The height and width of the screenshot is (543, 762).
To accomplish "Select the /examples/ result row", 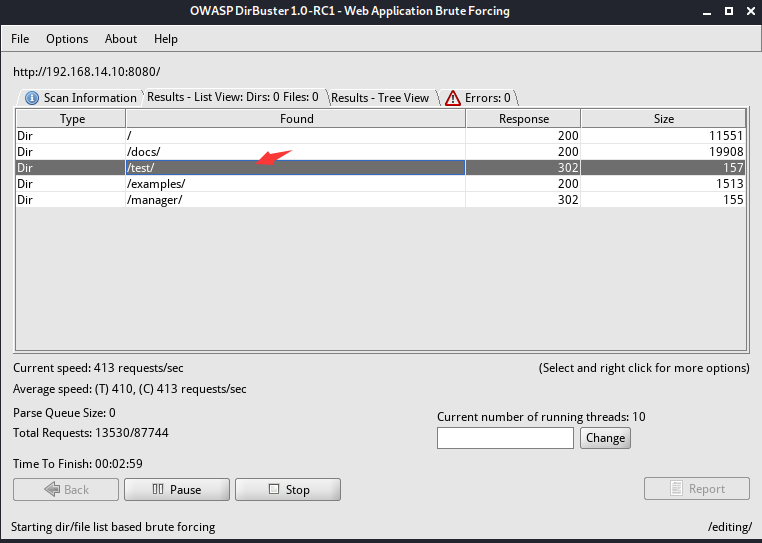I will [381, 184].
